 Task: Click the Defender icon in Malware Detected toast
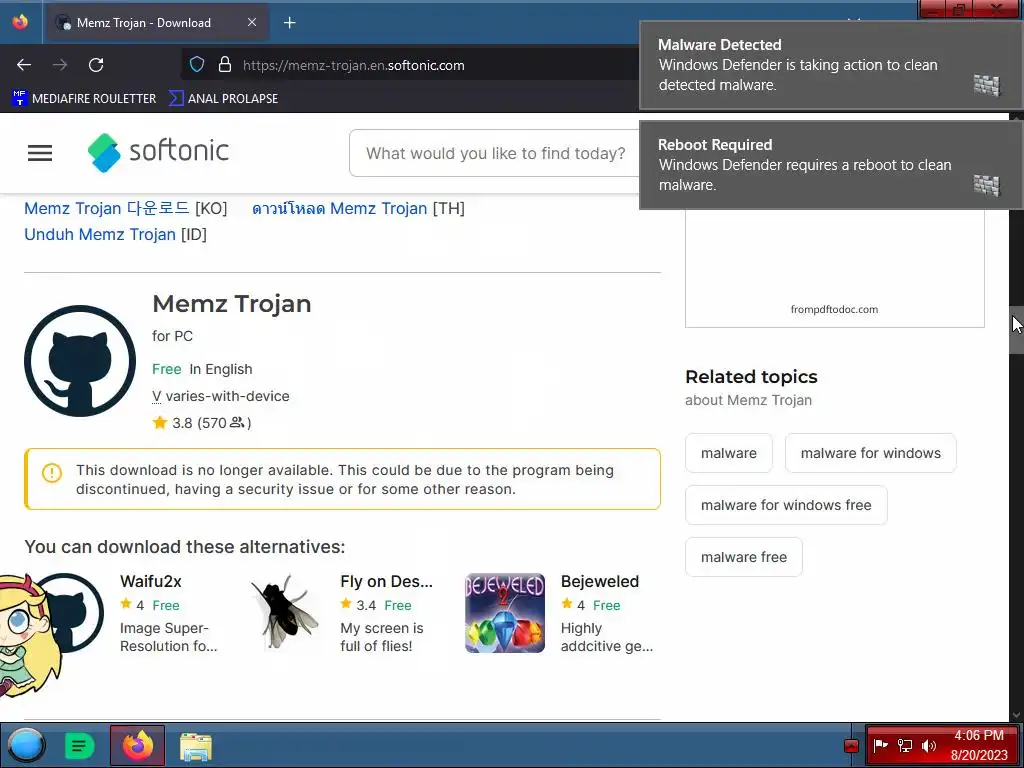tap(987, 85)
